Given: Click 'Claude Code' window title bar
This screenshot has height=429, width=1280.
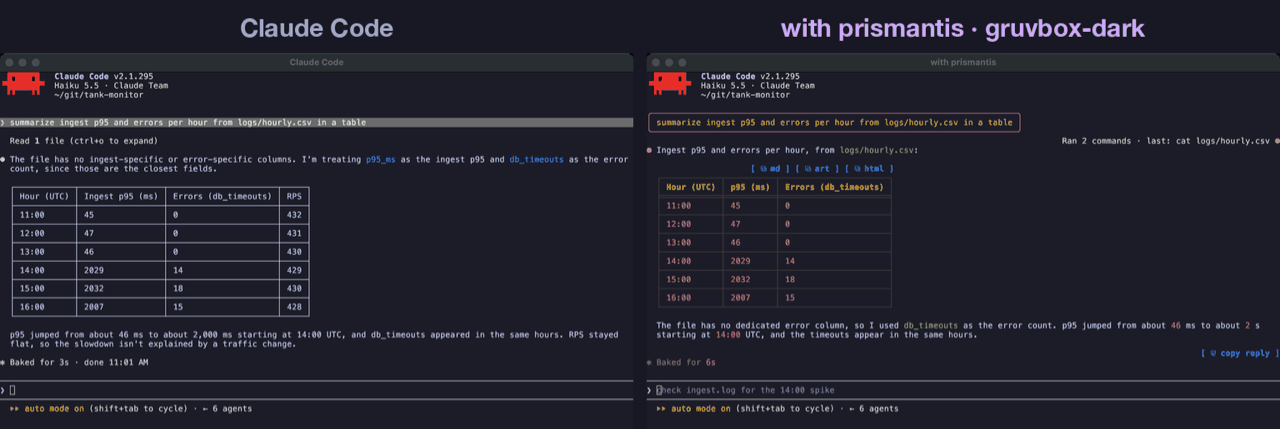Looking at the screenshot, I should [316, 62].
